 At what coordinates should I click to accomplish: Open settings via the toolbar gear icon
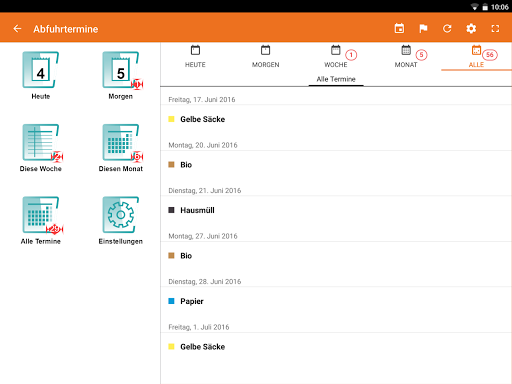(471, 29)
